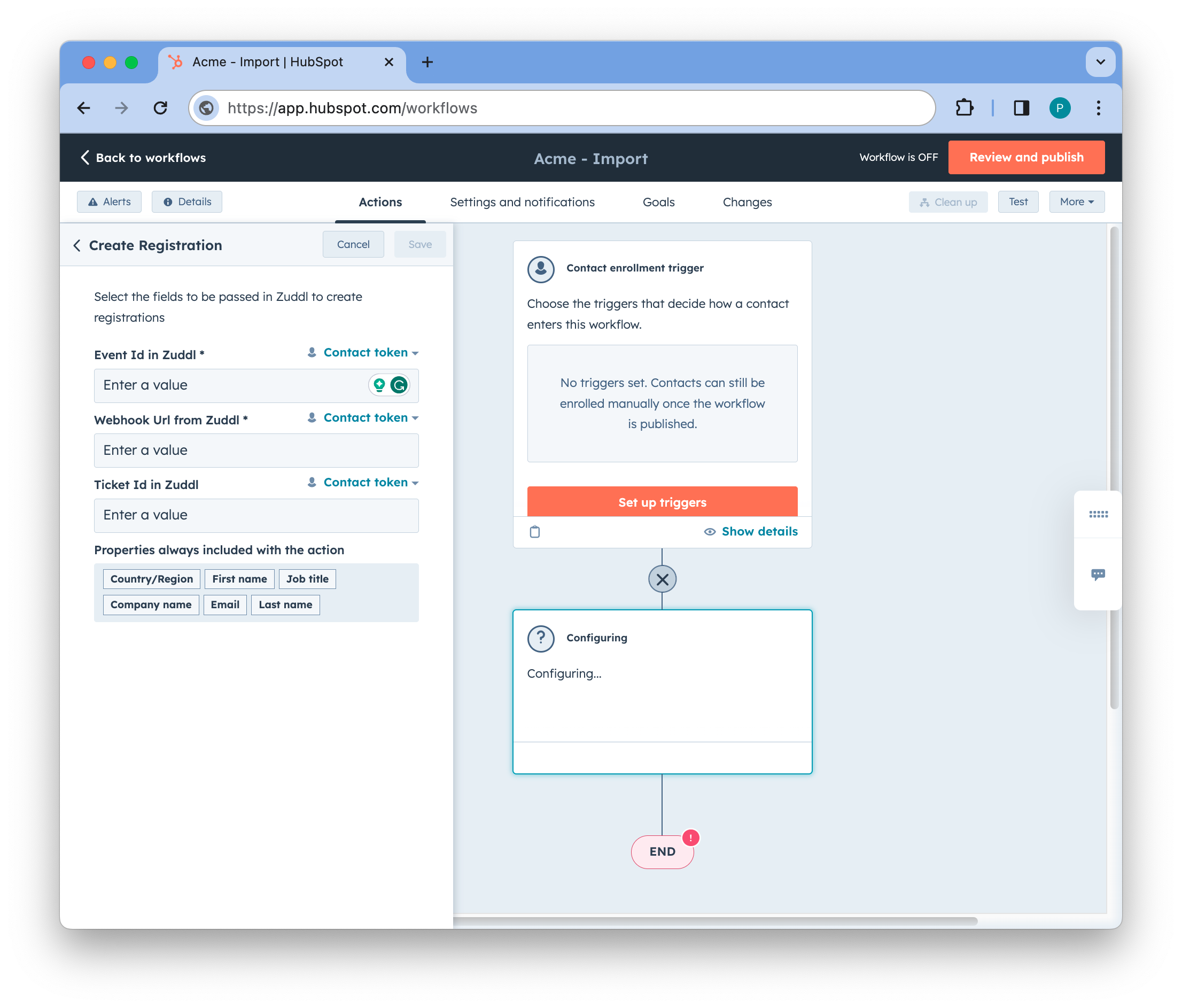Click the Grammarly icon in Event Id field

pyautogui.click(x=399, y=385)
